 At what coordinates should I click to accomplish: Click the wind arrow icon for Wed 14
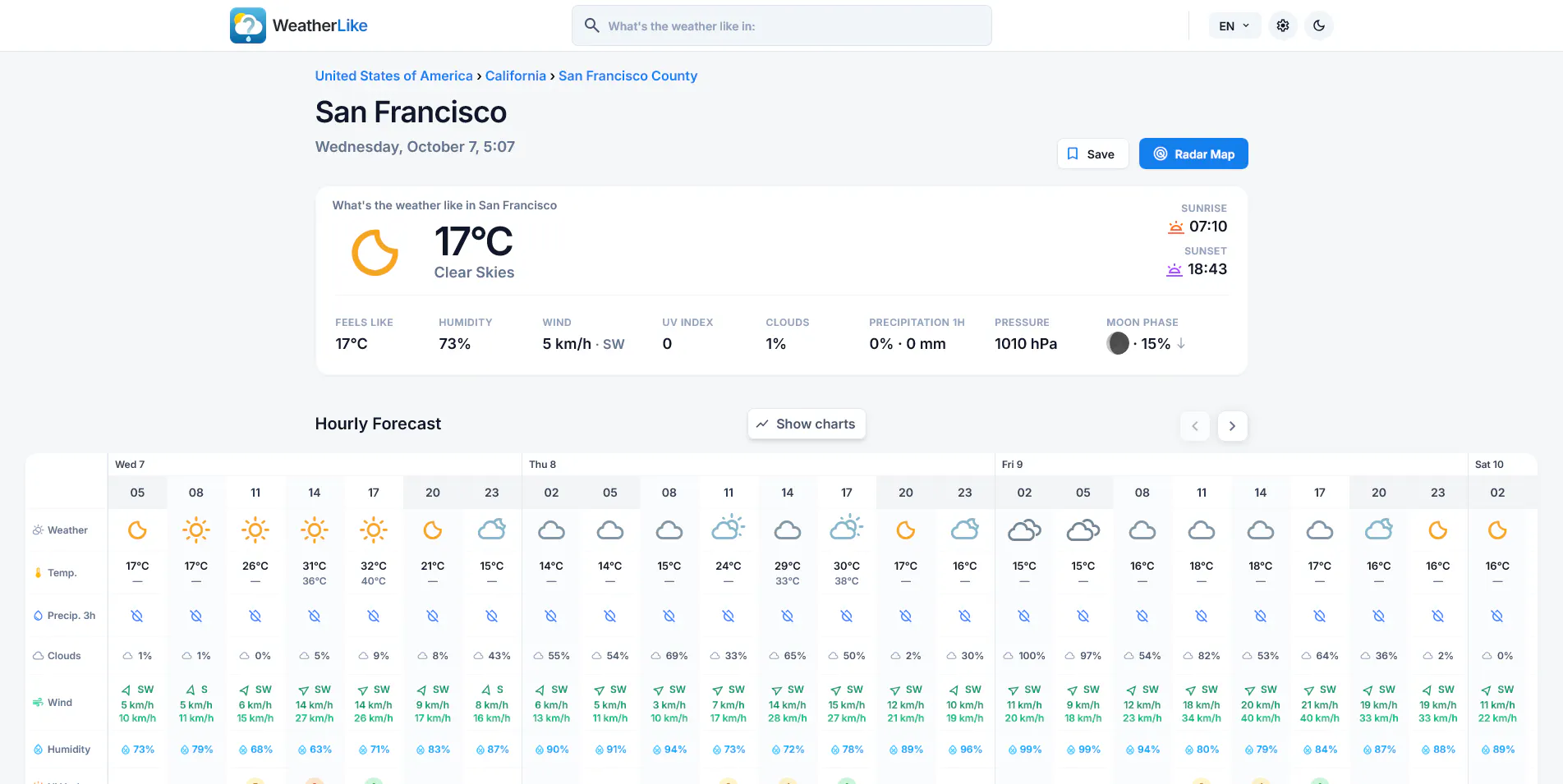303,690
